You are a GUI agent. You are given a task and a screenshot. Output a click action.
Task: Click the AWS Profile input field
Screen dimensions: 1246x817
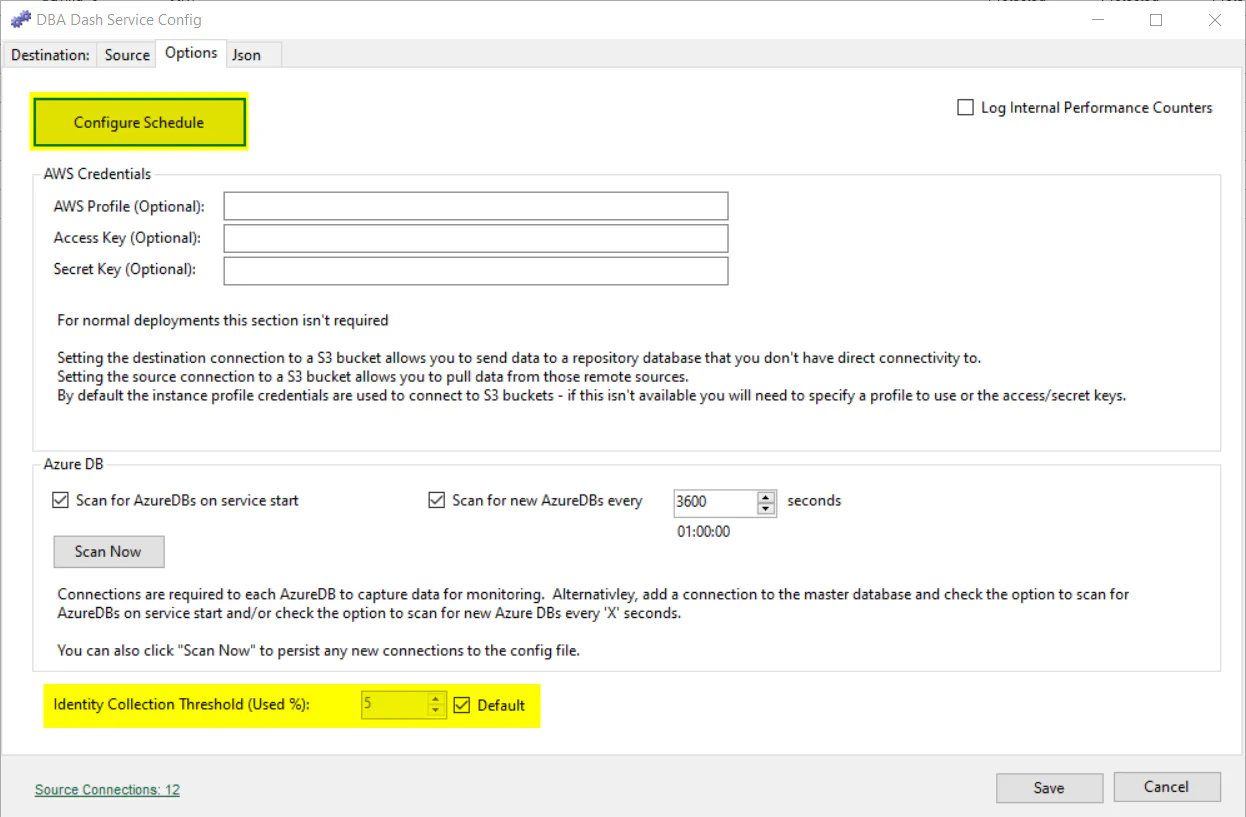(475, 207)
